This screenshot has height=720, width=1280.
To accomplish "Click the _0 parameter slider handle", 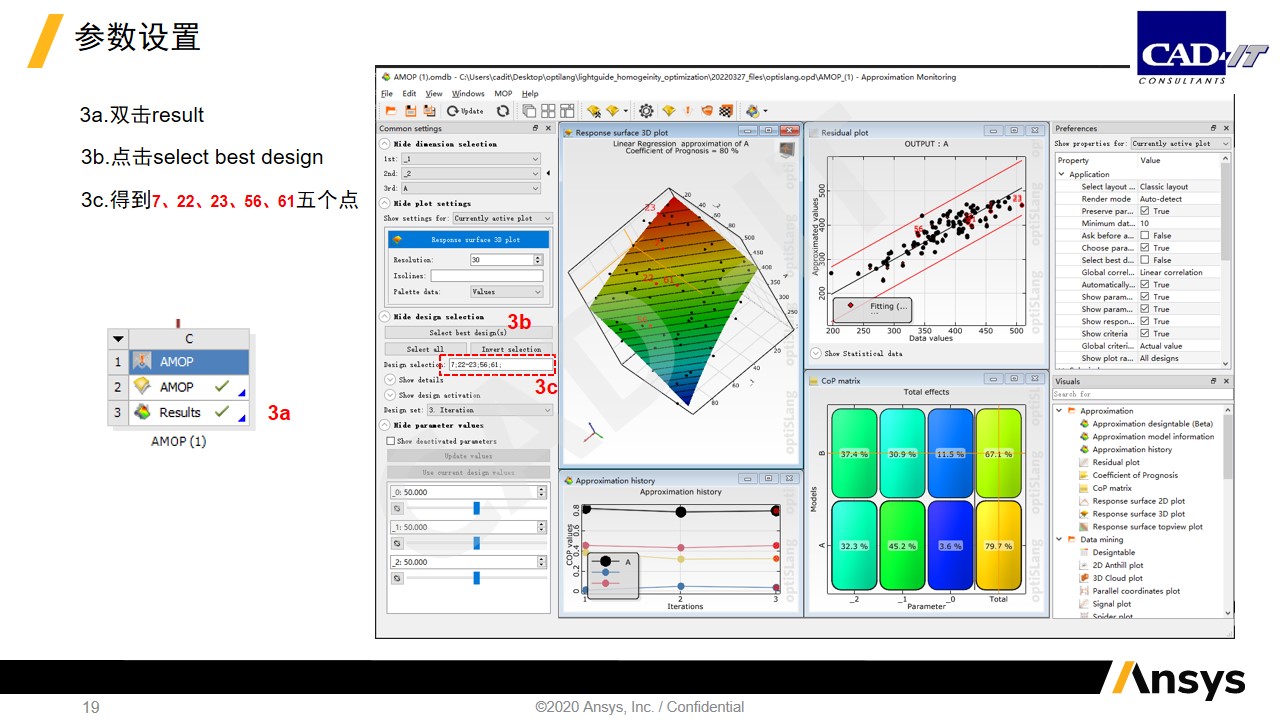I will tap(477, 508).
